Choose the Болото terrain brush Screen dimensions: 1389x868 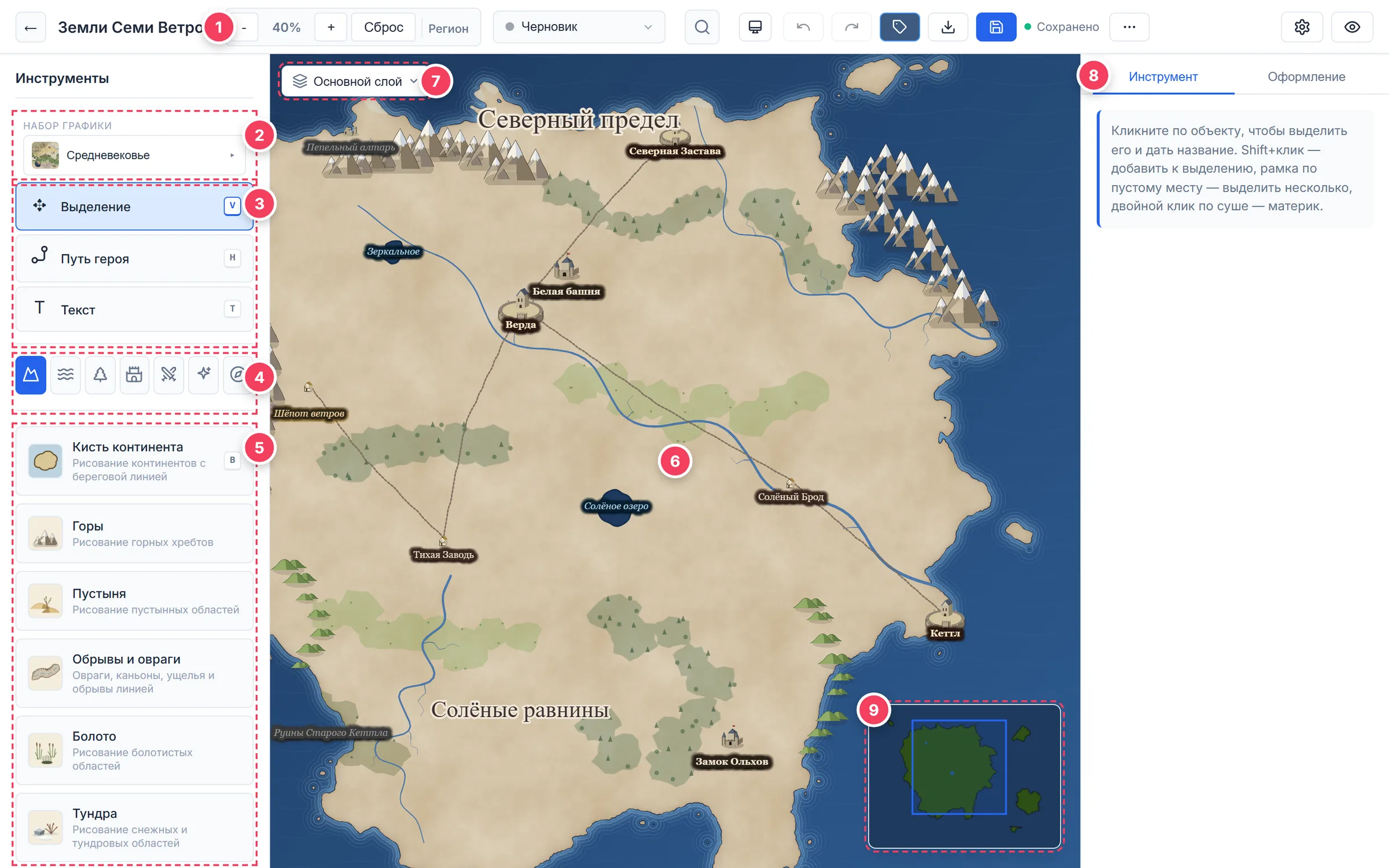[x=134, y=750]
